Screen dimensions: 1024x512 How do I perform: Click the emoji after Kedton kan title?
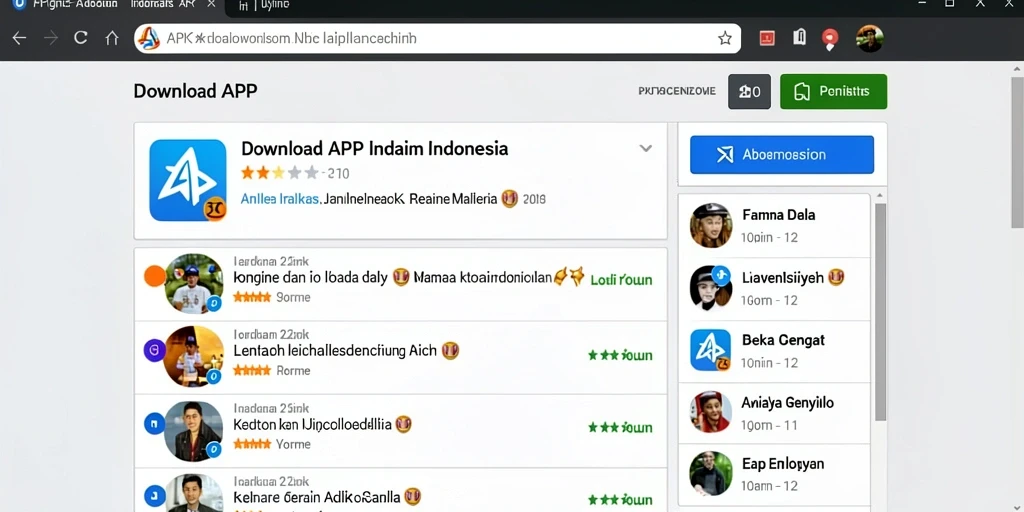pyautogui.click(x=404, y=424)
